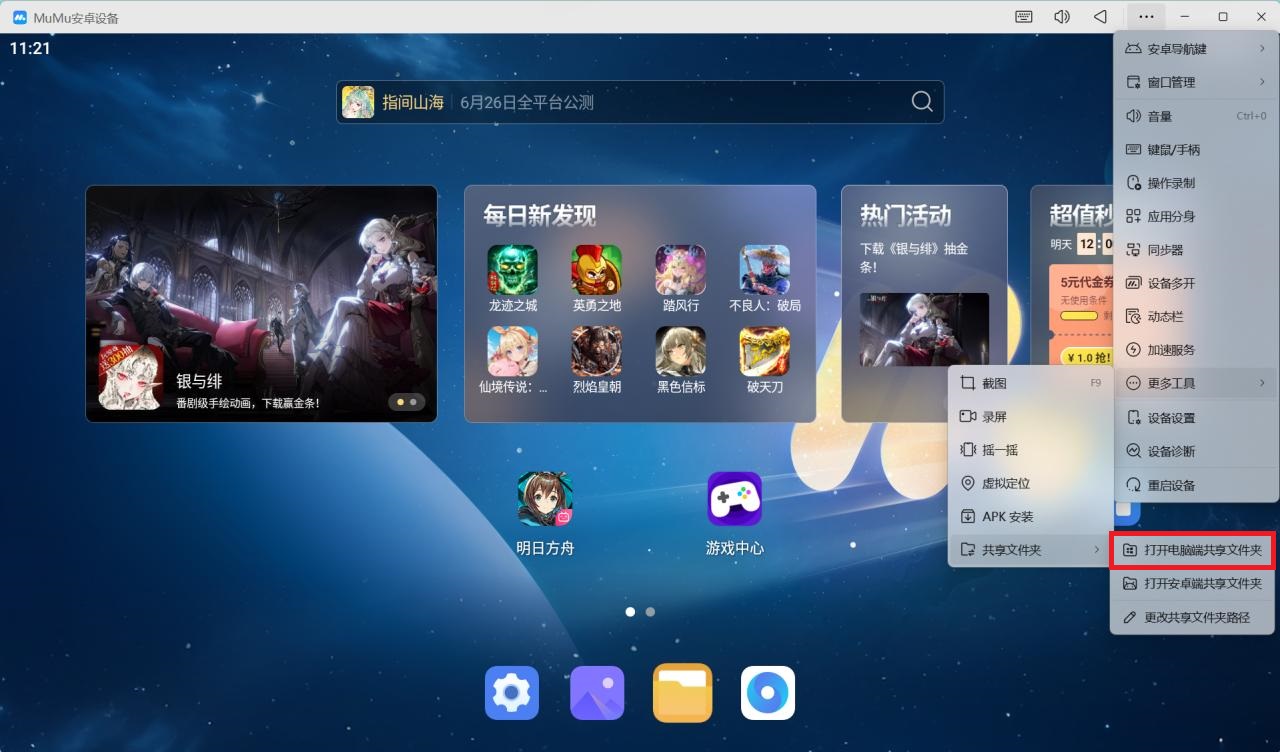The width and height of the screenshot is (1280, 752).
Task: Select 键鼠/手柄 menu item
Action: [1195, 149]
